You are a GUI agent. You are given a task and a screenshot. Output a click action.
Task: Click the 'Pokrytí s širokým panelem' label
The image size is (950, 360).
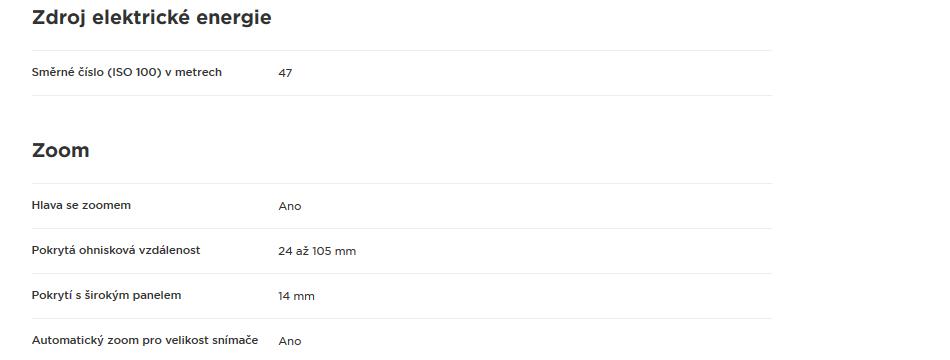click(106, 295)
